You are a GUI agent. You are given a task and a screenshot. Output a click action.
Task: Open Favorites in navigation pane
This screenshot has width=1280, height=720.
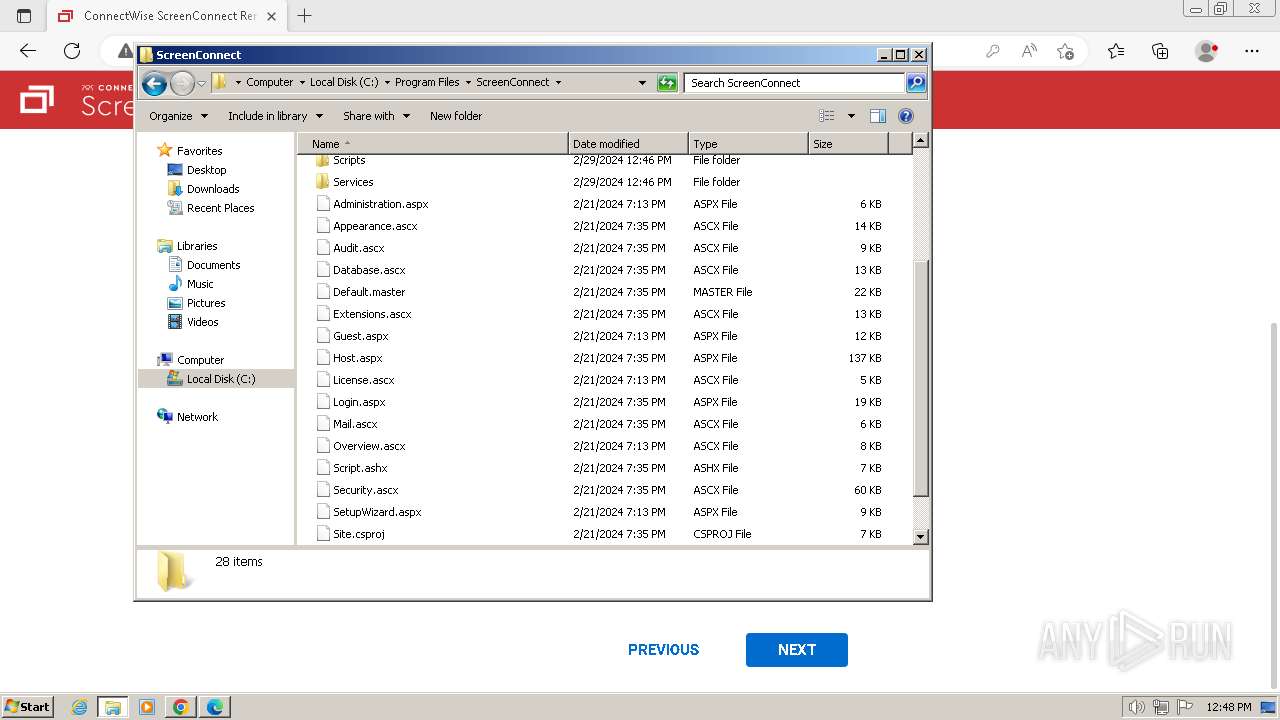[x=199, y=151]
